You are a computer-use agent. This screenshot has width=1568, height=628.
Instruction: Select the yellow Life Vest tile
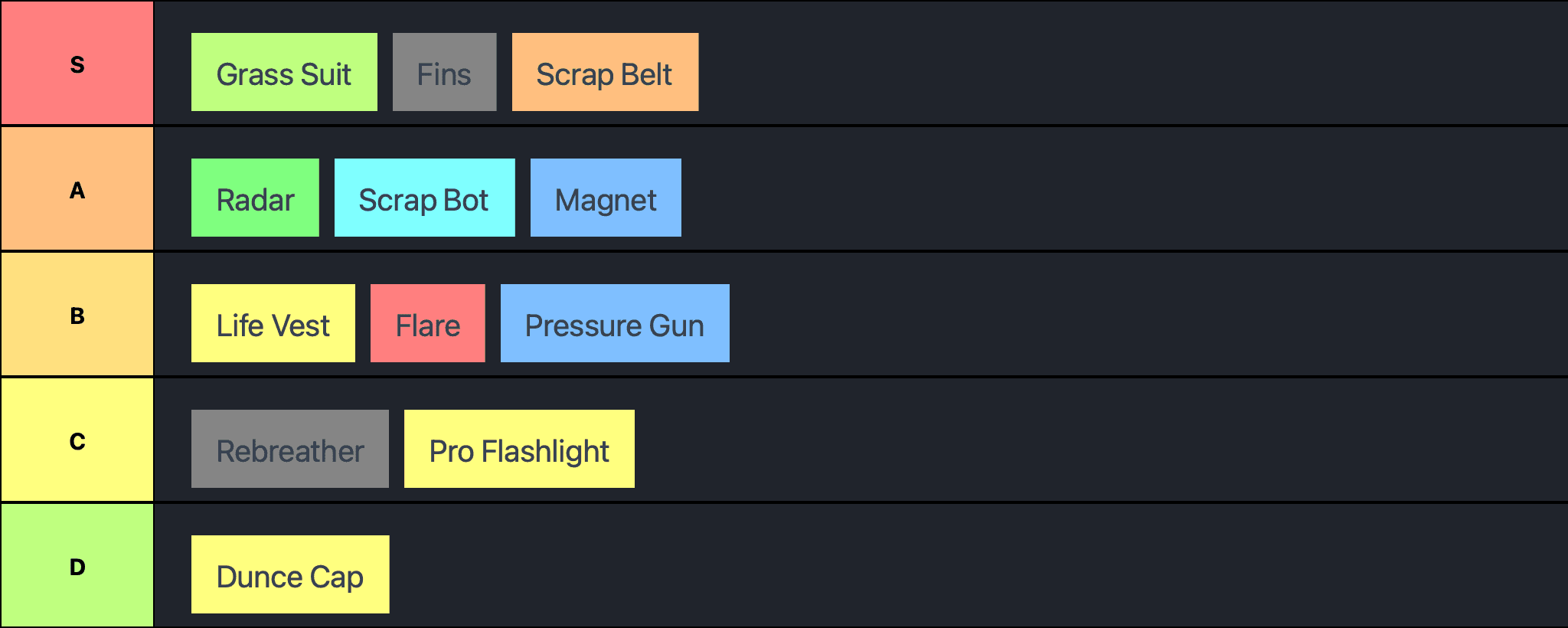273,323
